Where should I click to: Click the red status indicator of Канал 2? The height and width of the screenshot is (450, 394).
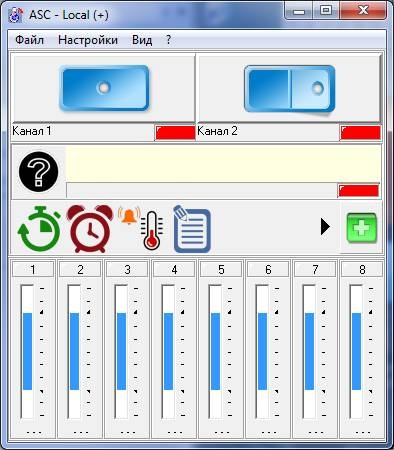point(360,133)
